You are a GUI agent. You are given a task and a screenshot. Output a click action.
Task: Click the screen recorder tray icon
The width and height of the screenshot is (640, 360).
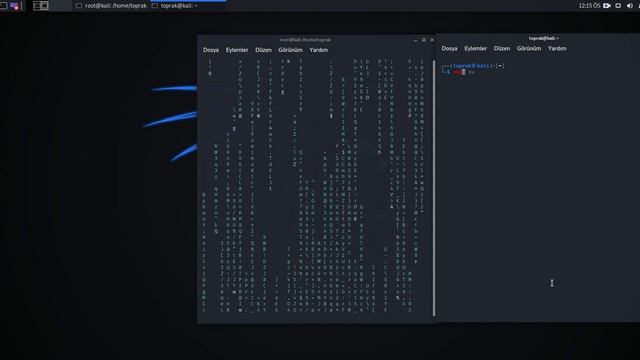coord(607,6)
